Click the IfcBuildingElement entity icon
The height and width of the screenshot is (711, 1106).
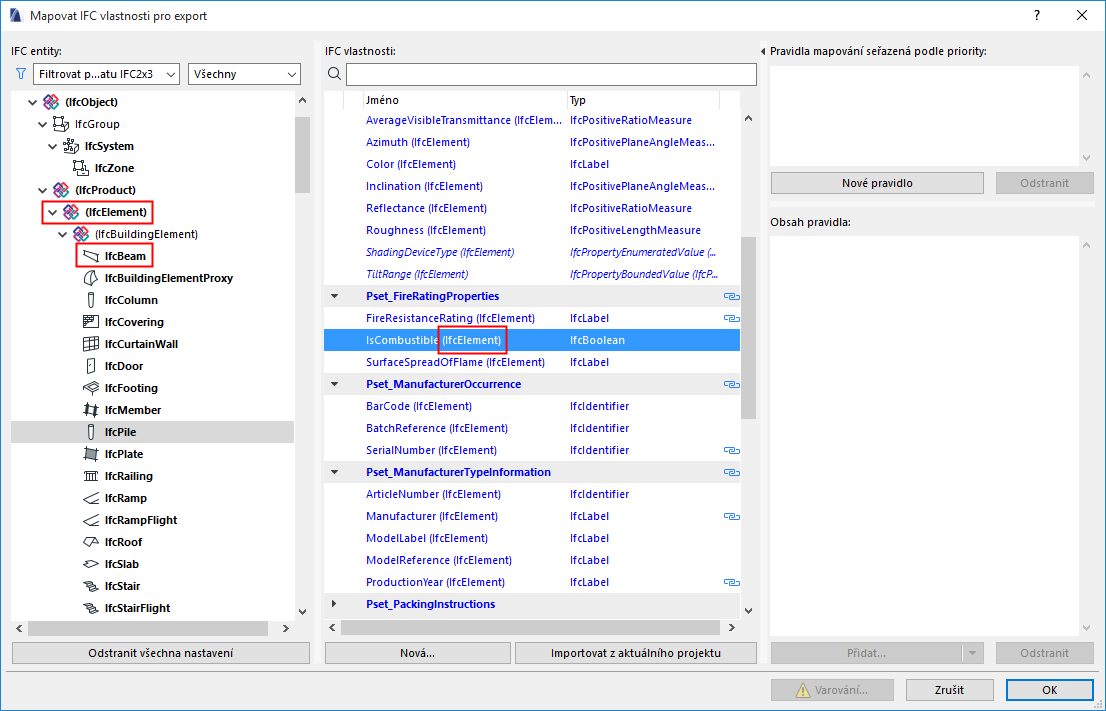(81, 234)
